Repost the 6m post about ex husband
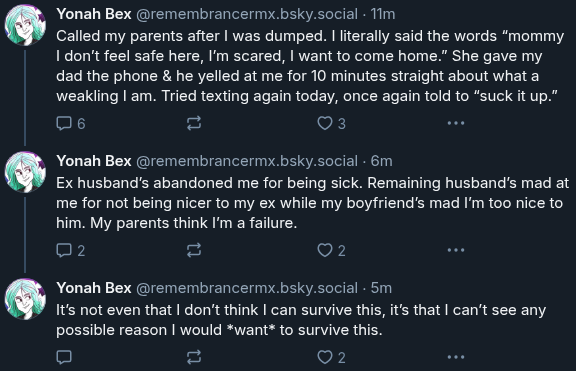The image size is (576, 371). point(194,251)
